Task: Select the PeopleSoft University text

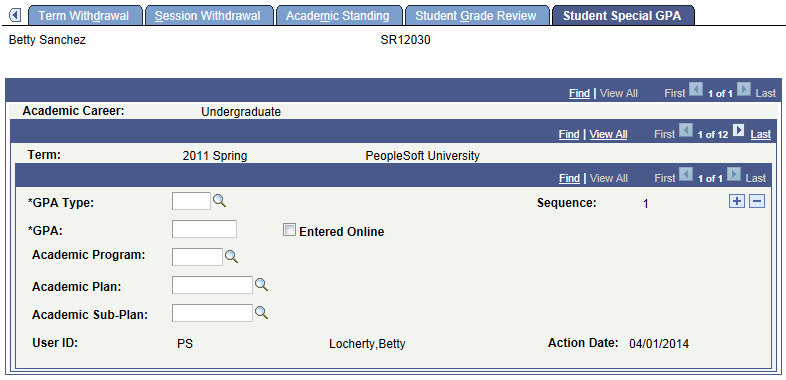Action: pyautogui.click(x=423, y=156)
